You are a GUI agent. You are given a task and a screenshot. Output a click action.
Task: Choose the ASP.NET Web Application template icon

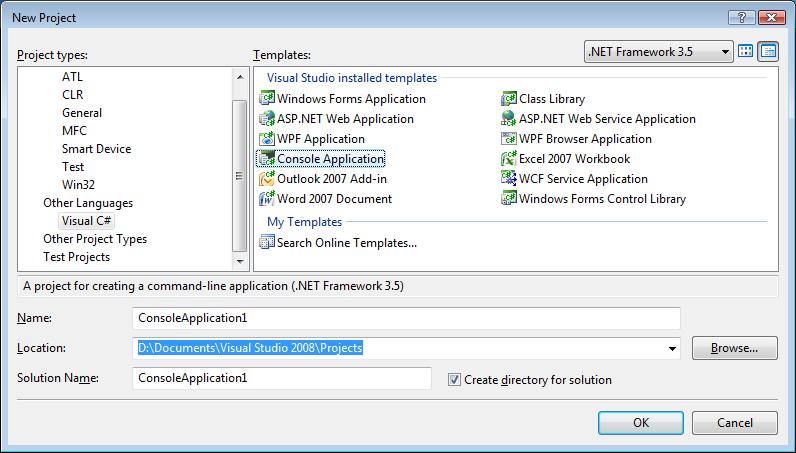pyautogui.click(x=267, y=118)
